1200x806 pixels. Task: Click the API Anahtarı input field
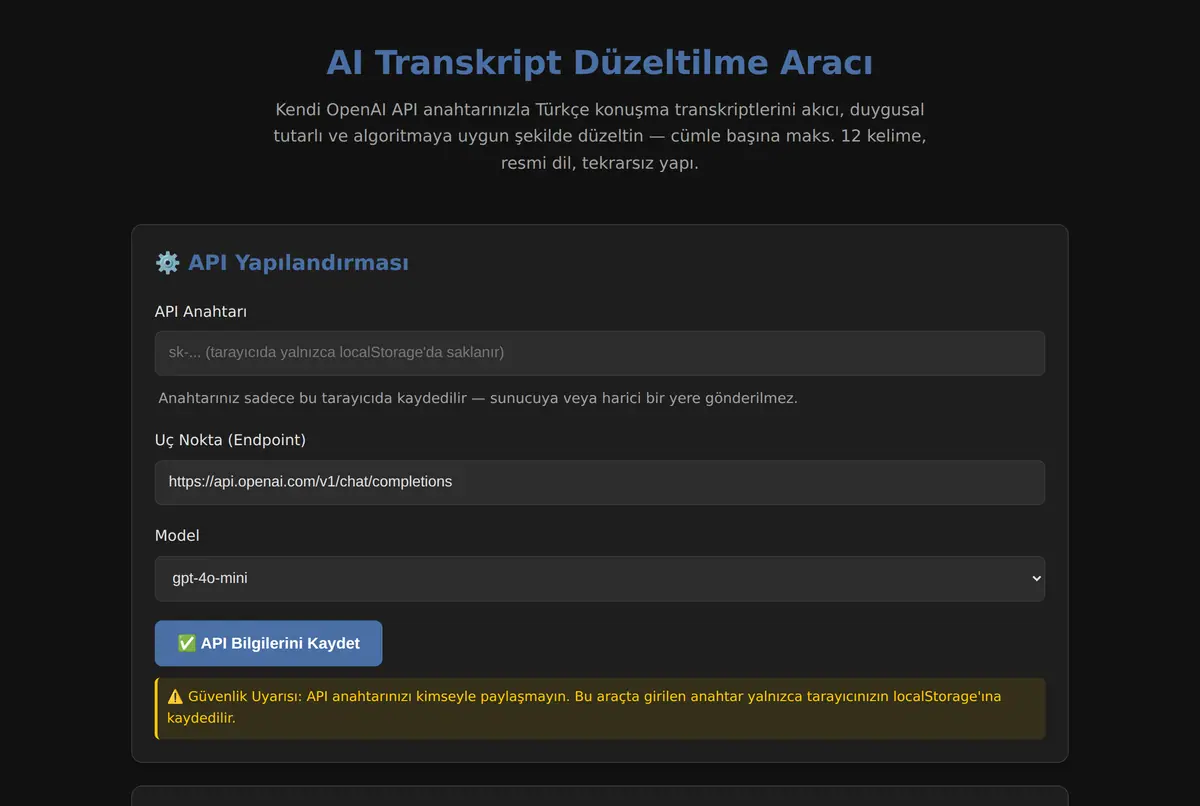(x=600, y=353)
